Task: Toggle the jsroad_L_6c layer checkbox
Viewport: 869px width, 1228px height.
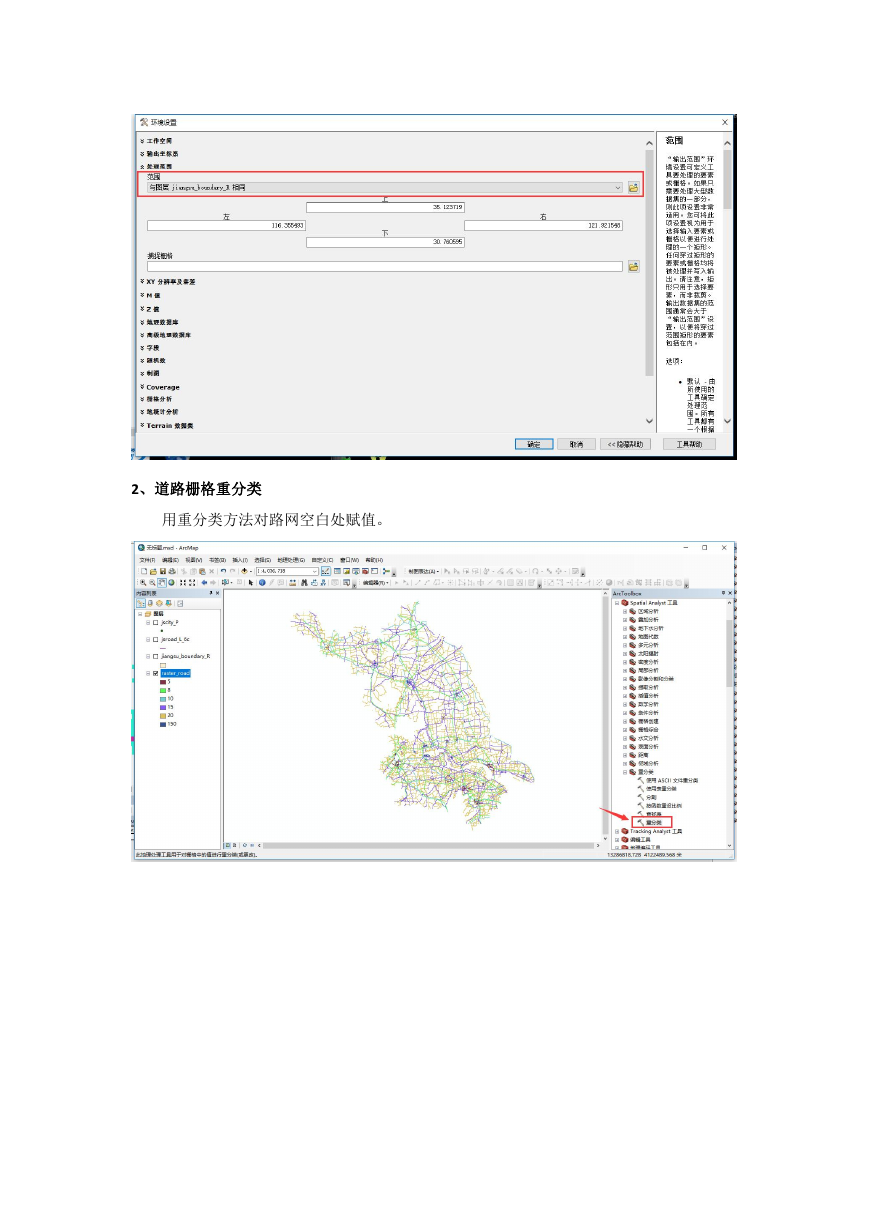Action: coord(156,638)
